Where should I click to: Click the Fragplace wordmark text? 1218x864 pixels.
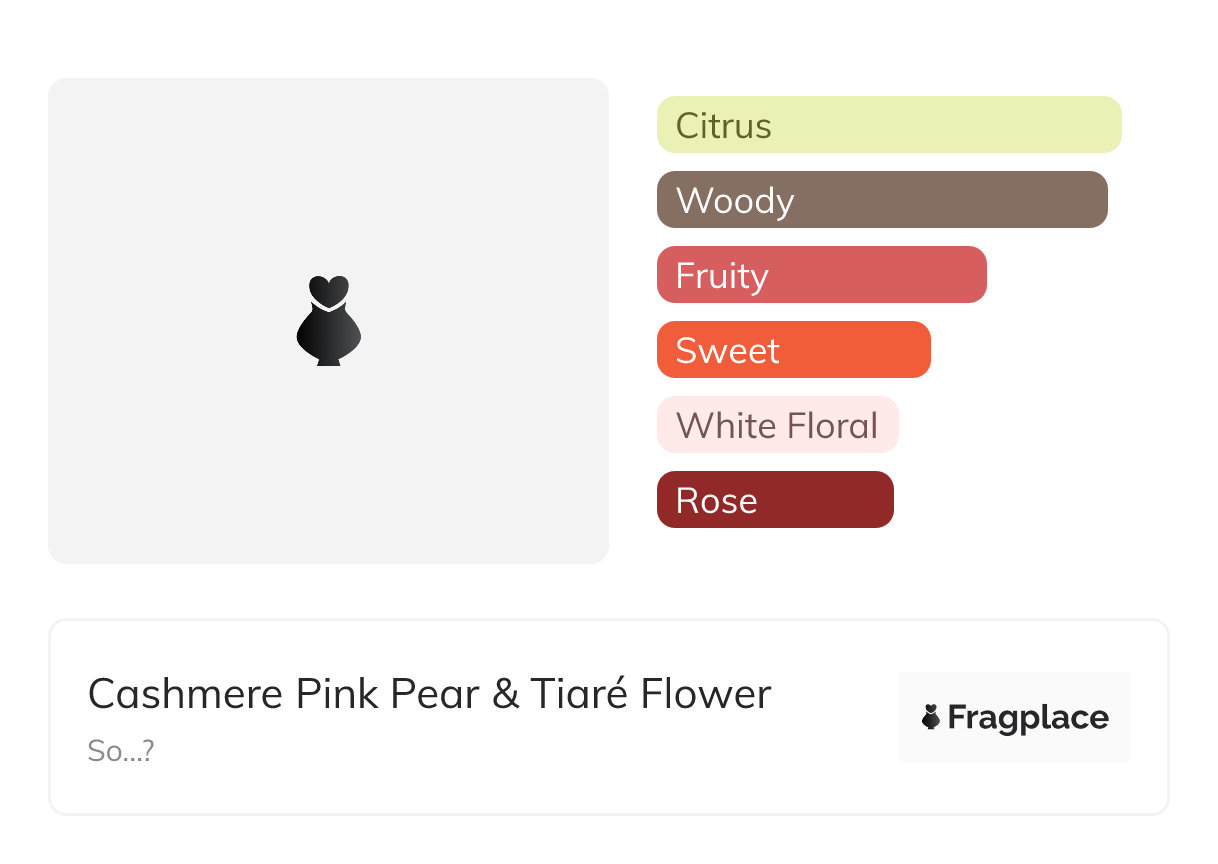pos(1028,718)
